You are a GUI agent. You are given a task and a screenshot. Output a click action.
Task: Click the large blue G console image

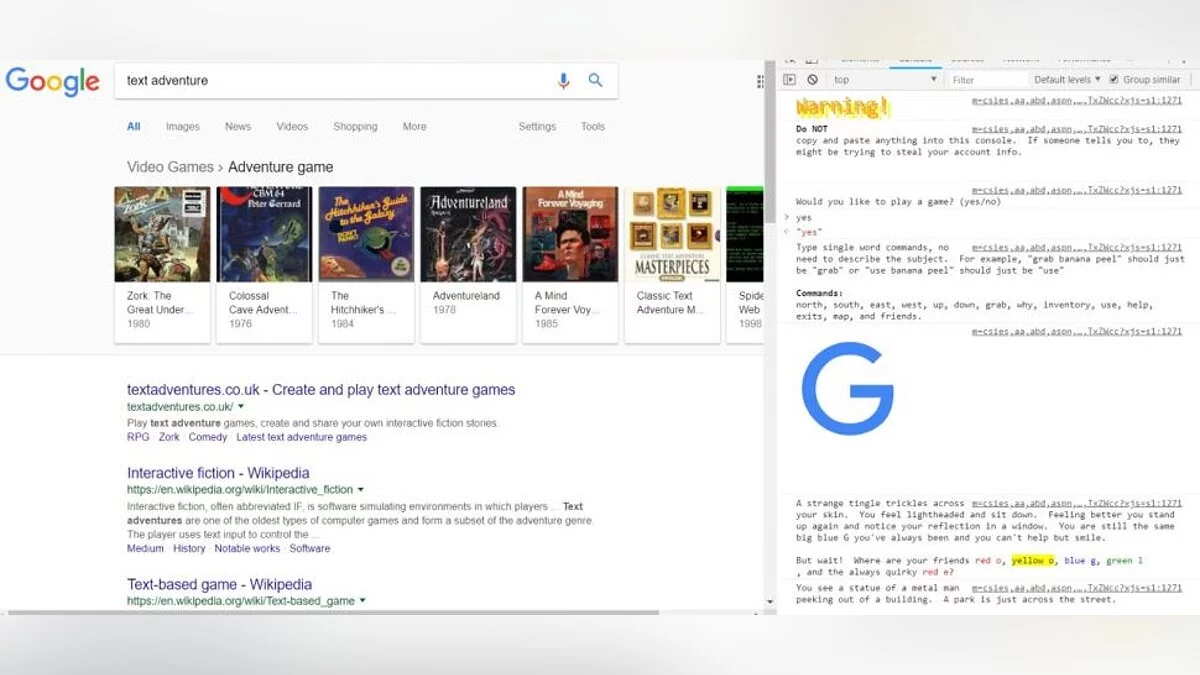click(847, 388)
